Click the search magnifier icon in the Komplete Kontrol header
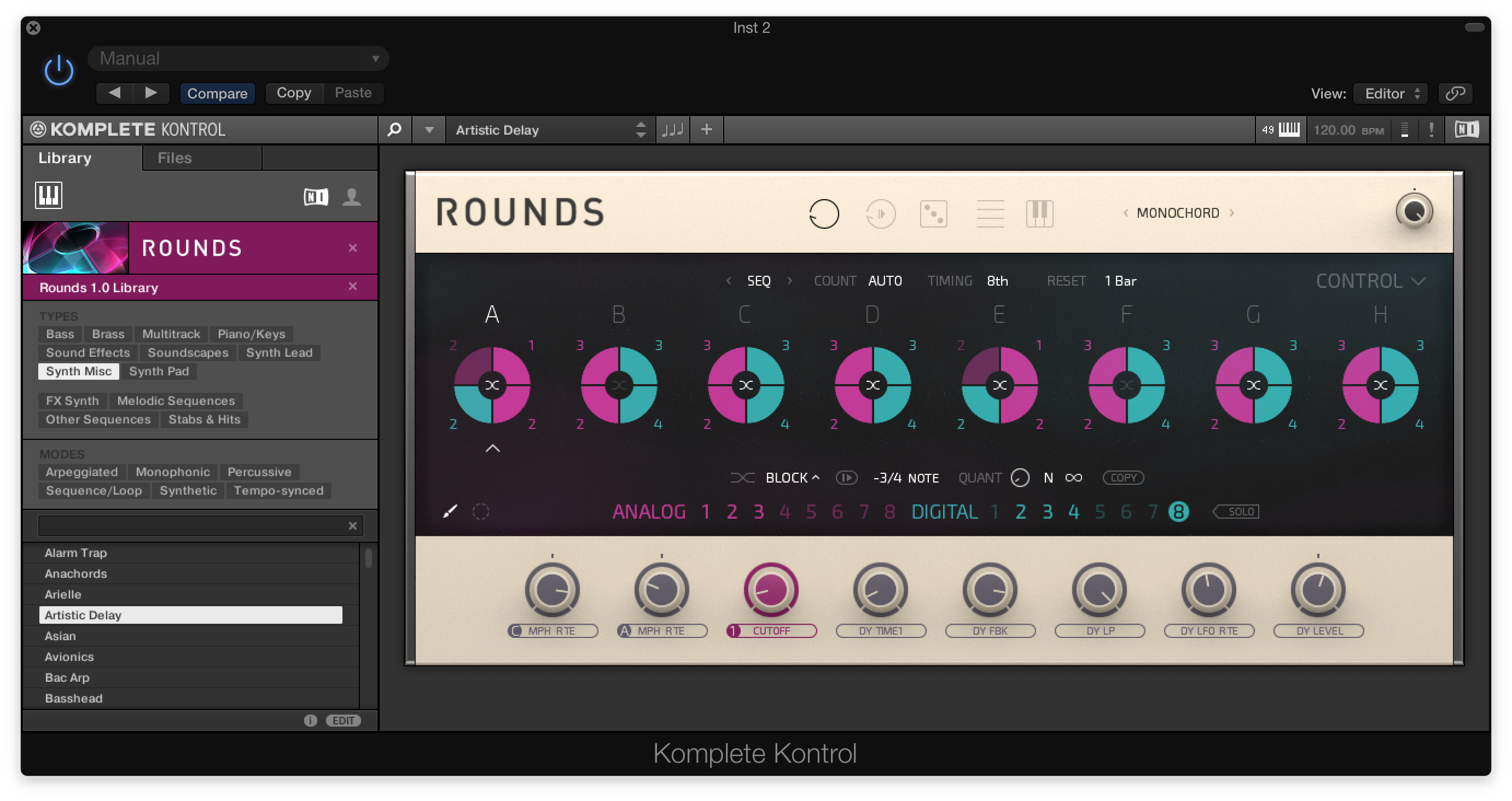This screenshot has height=801, width=1512. (394, 129)
